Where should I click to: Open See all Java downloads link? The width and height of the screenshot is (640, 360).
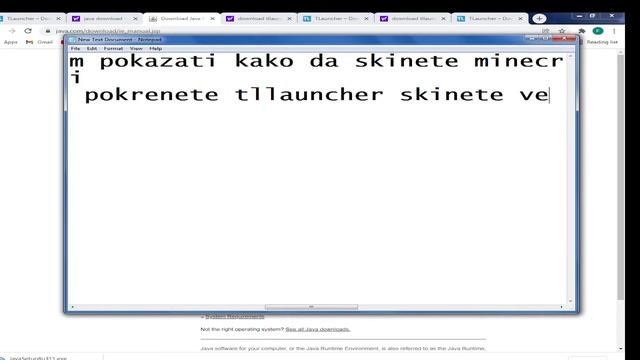(318, 329)
